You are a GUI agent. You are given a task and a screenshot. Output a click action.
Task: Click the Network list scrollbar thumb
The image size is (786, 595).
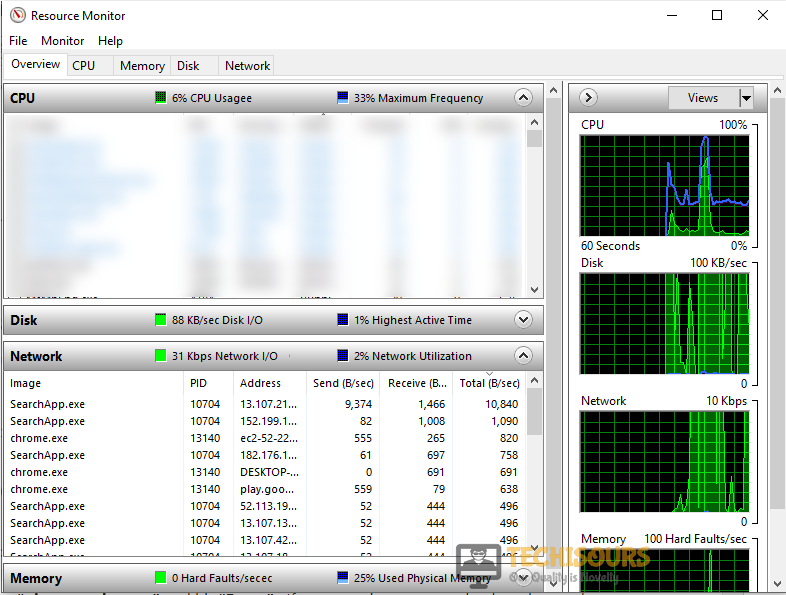534,412
